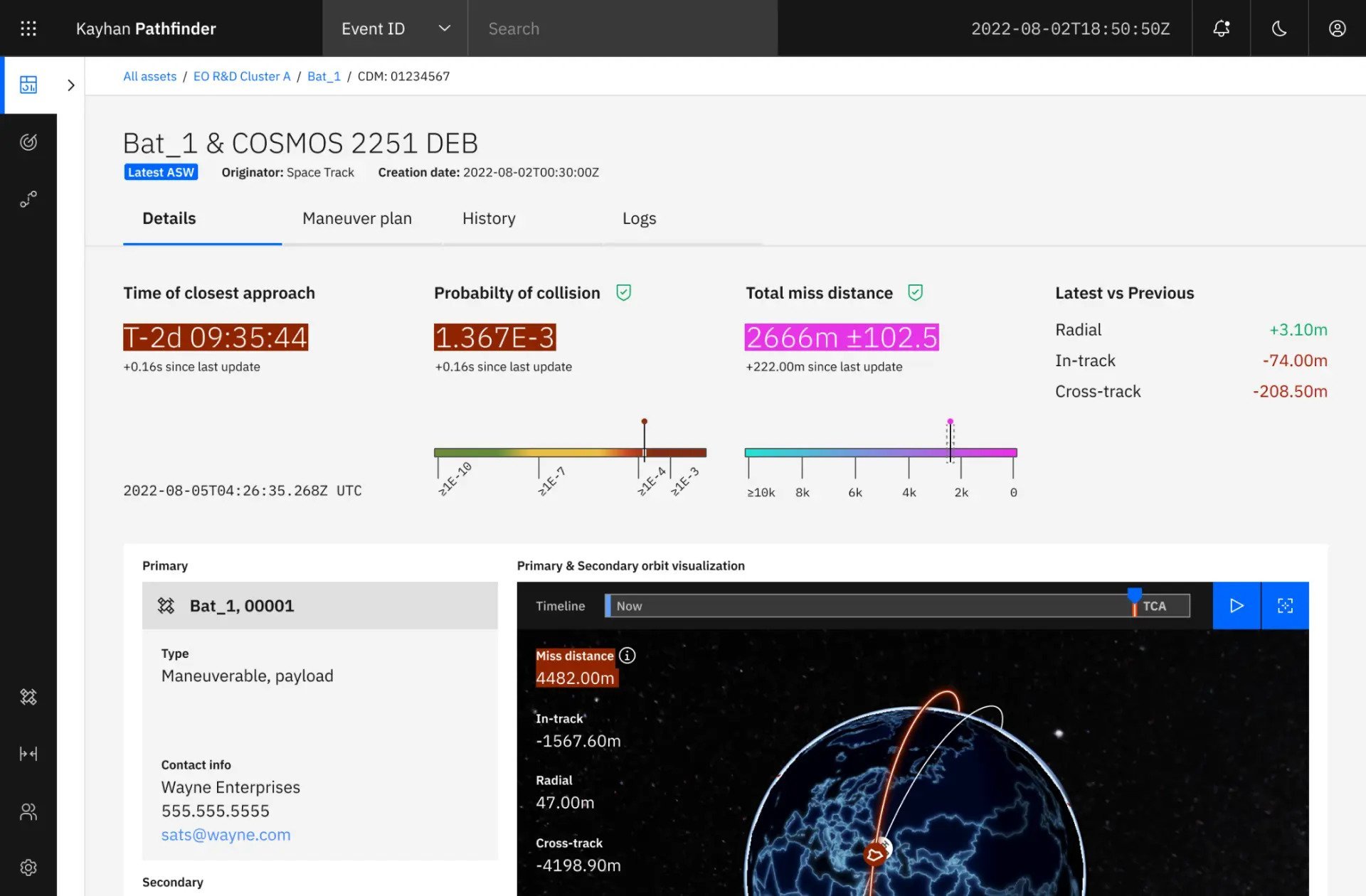This screenshot has height=896, width=1366.
Task: Switch to the Maneuver plan tab
Action: pyautogui.click(x=356, y=218)
